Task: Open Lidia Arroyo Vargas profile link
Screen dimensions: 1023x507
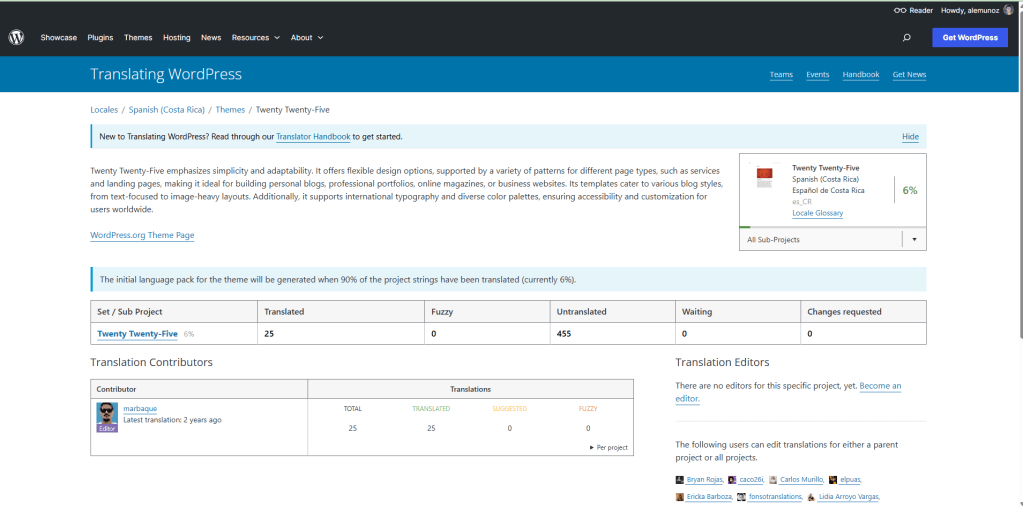Action: [x=849, y=497]
